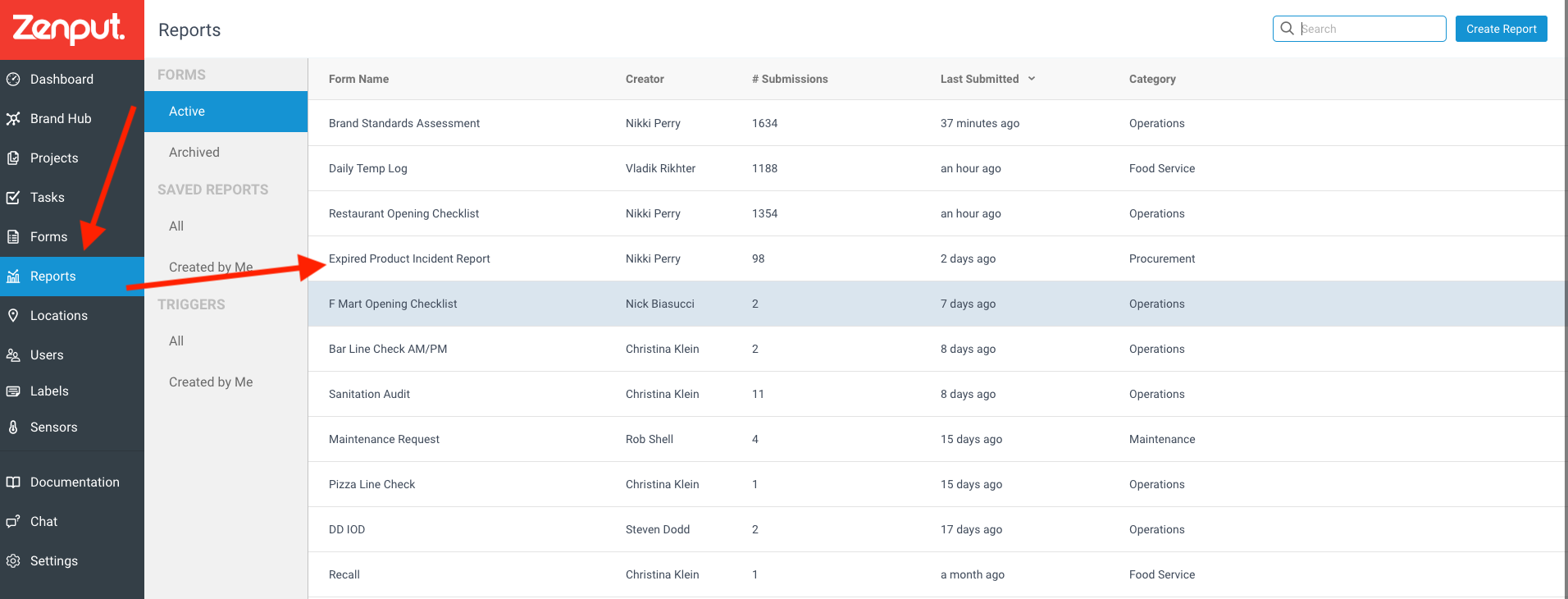Click the Labels icon in sidebar
1568x599 pixels.
tap(13, 391)
